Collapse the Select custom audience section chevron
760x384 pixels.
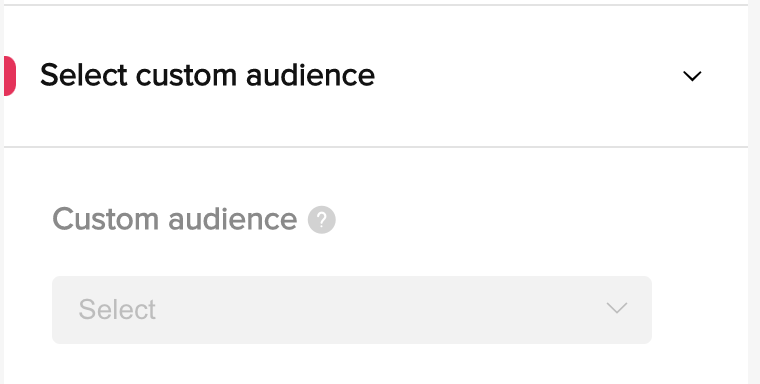coord(692,76)
